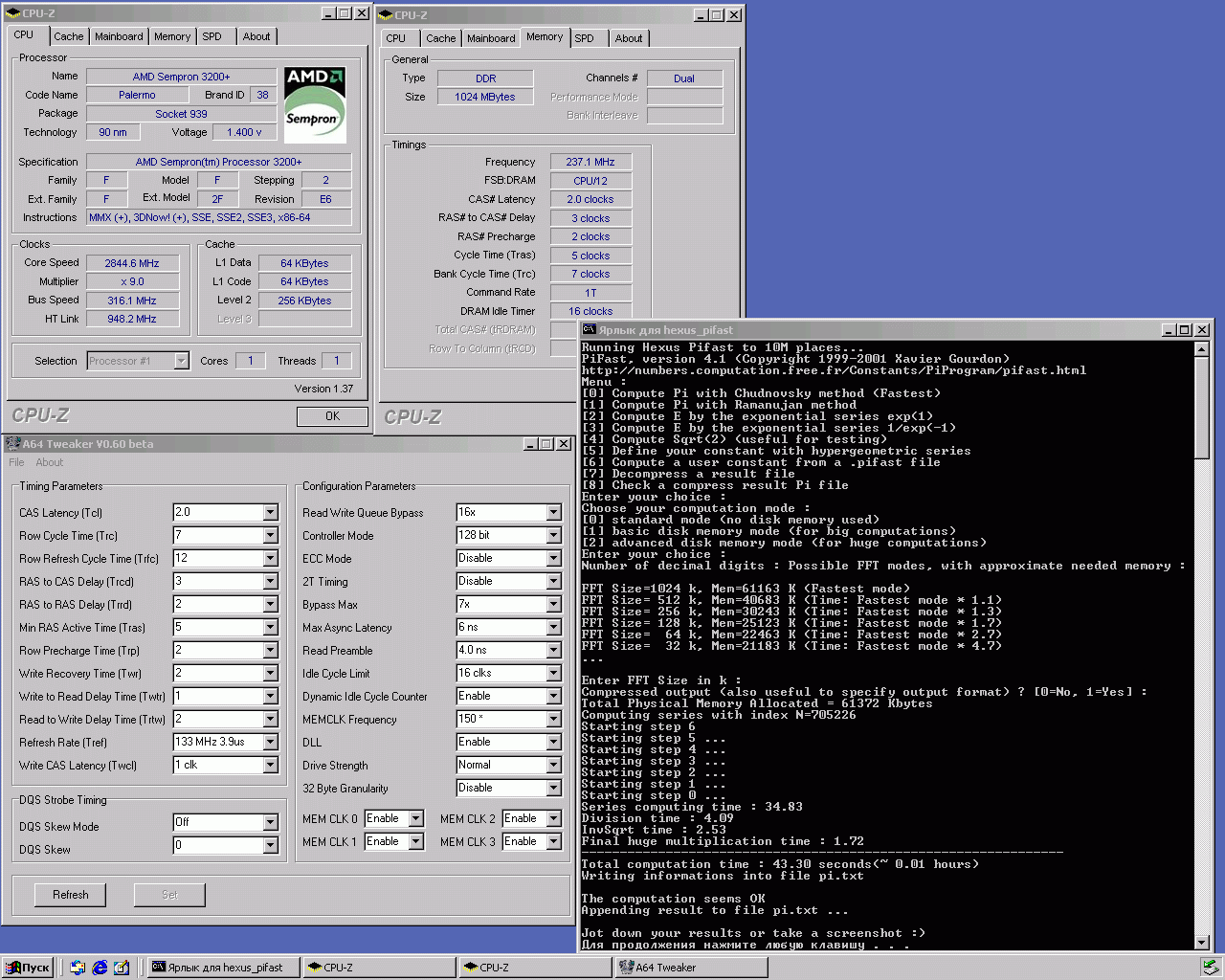The height and width of the screenshot is (980, 1225).
Task: Expand MEMCLK Frequency dropdown
Action: [x=554, y=720]
